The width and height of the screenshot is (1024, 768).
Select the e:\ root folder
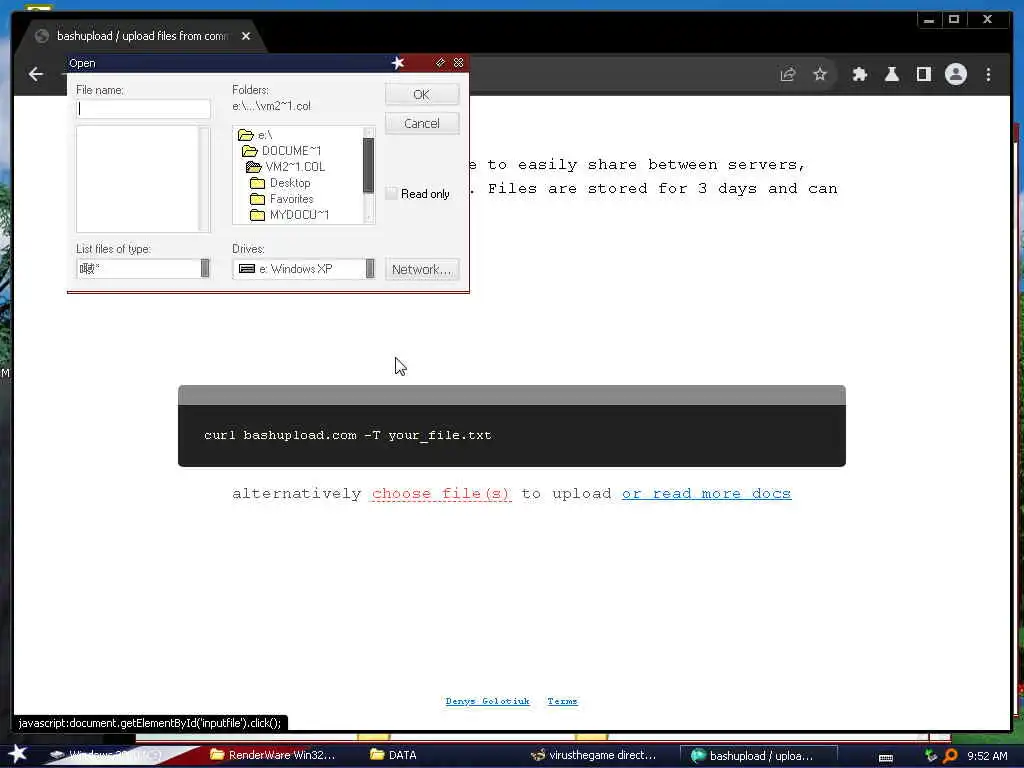point(255,135)
